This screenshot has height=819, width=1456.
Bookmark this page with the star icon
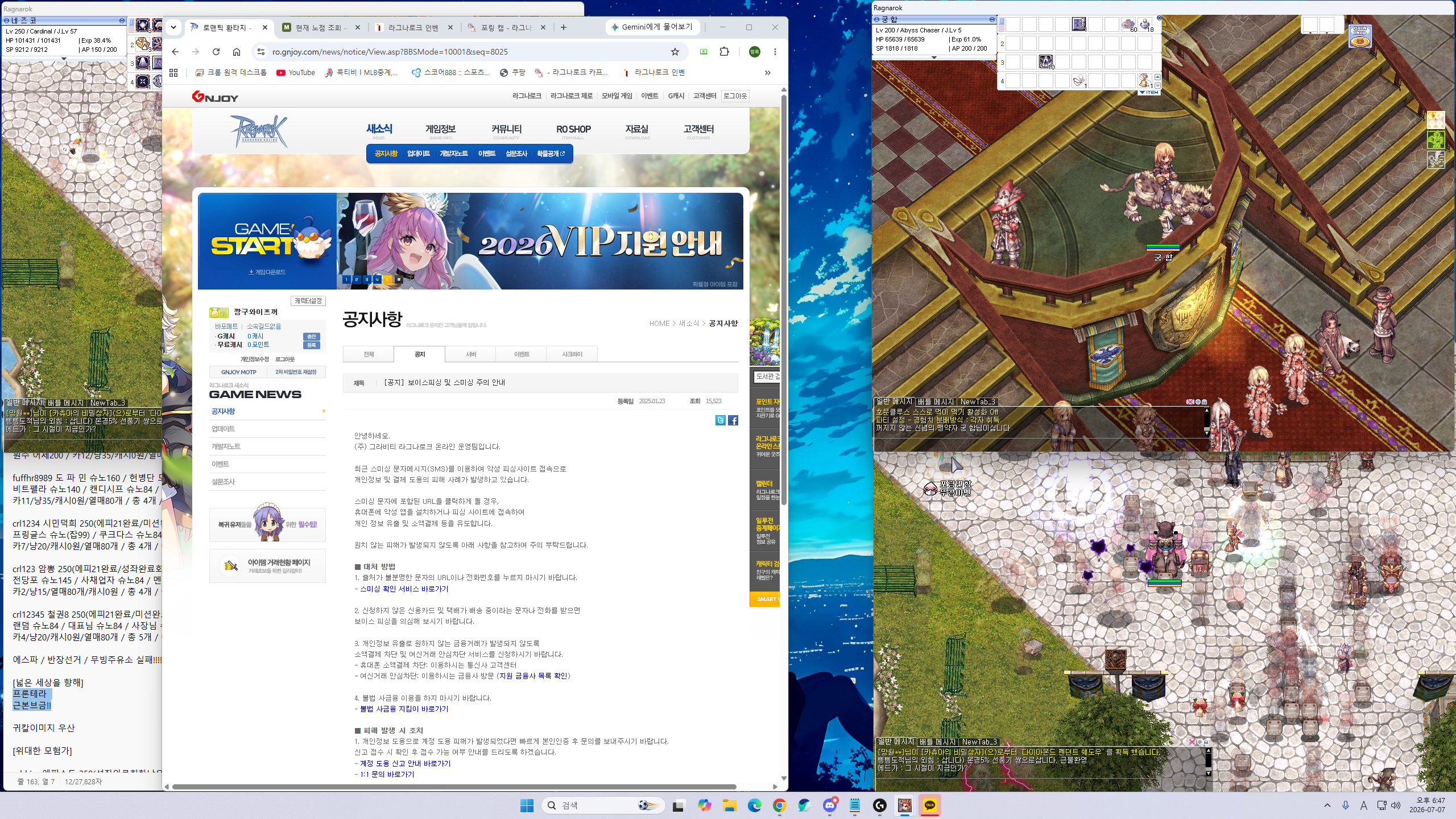[x=675, y=52]
